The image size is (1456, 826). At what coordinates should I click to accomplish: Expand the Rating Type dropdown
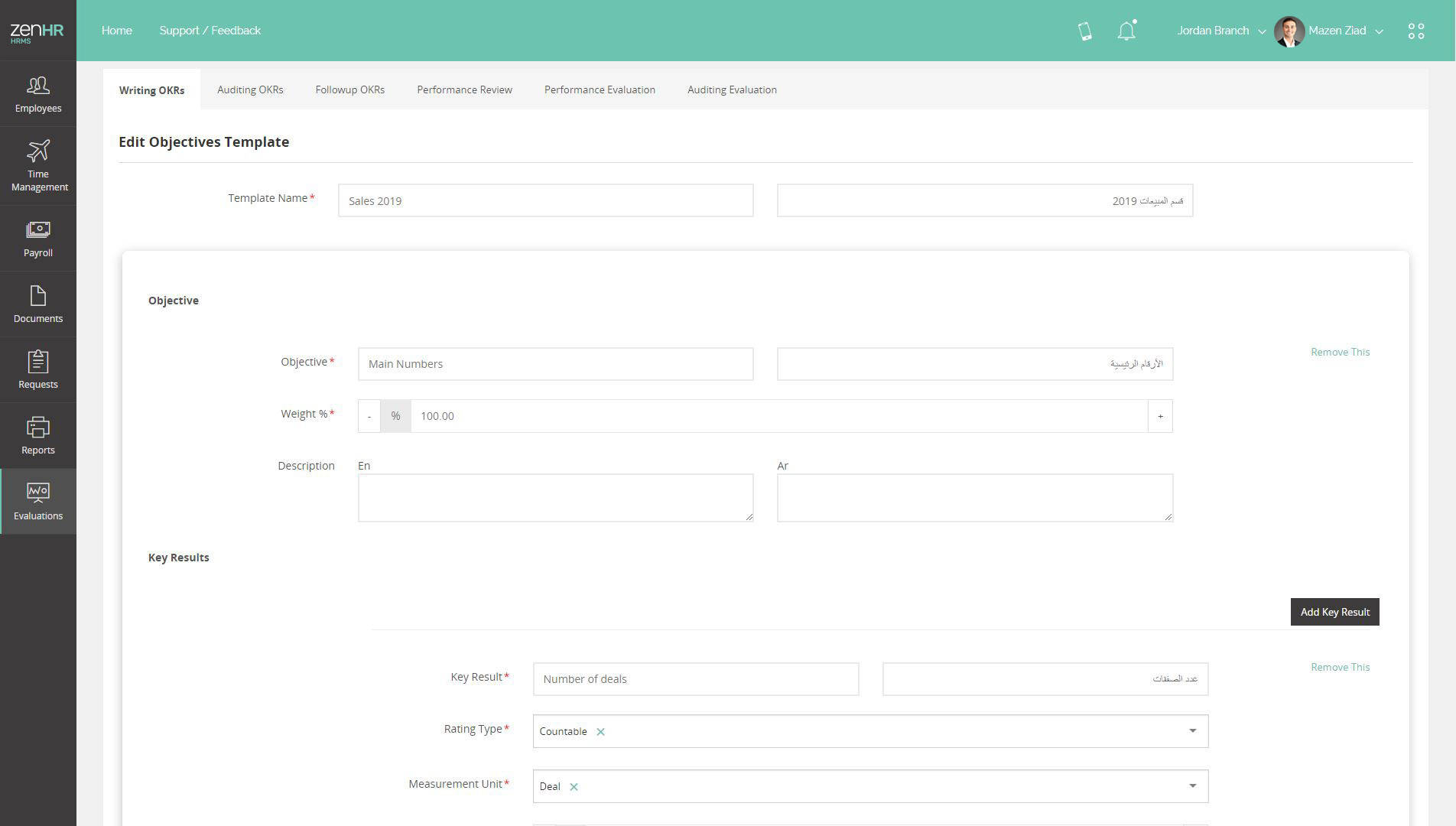tap(1191, 731)
